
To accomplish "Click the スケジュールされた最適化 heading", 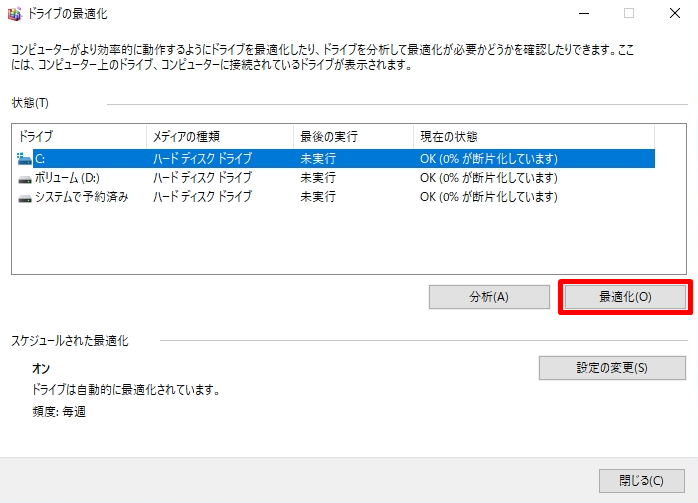I will (69, 341).
